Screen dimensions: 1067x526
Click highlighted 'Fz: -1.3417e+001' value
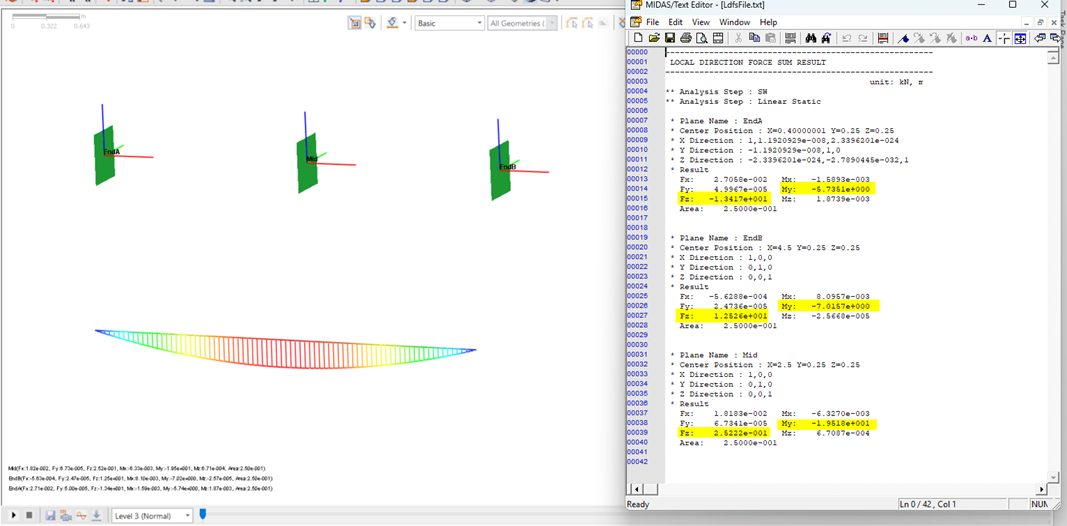(x=724, y=199)
